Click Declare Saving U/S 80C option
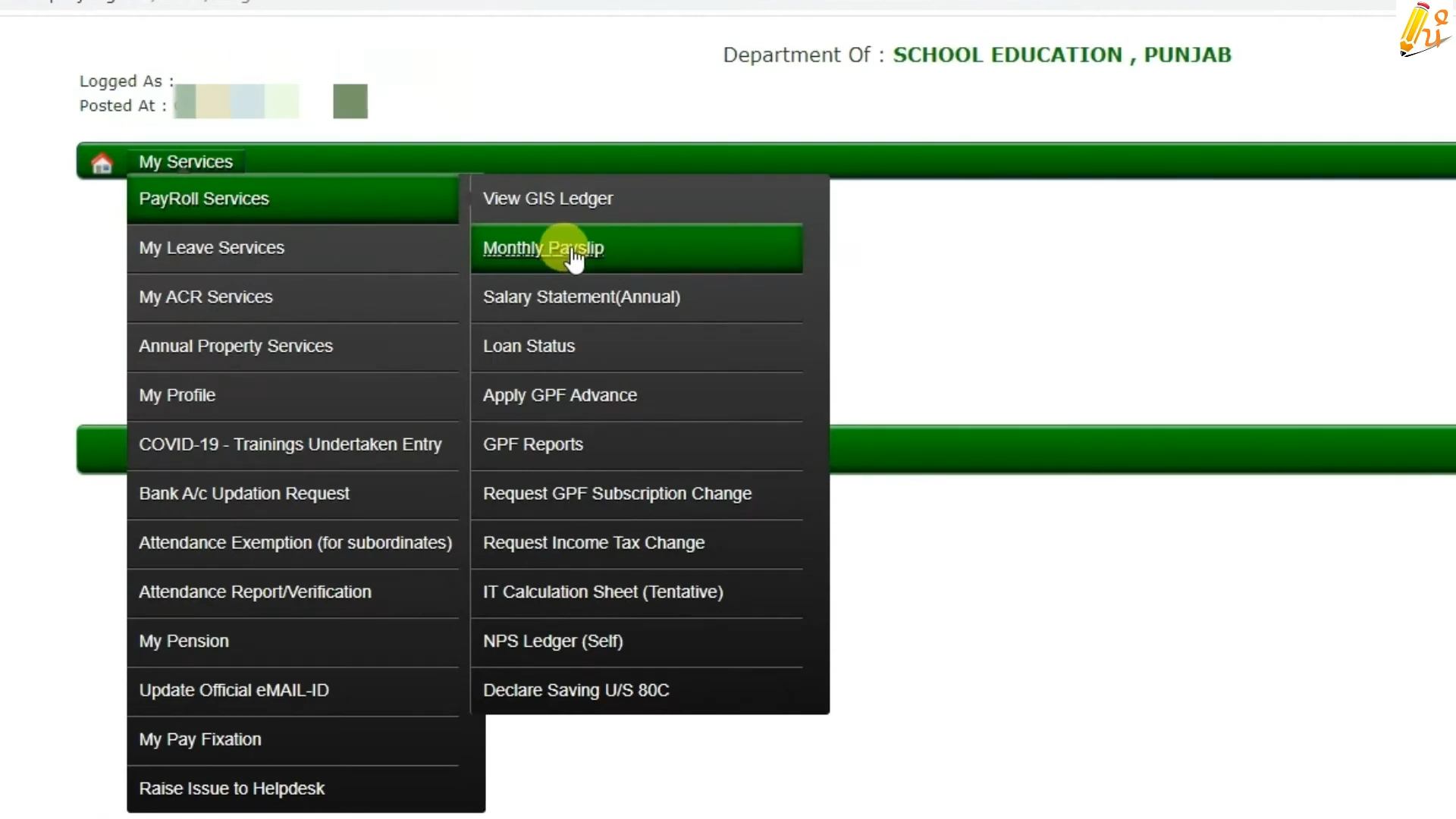Screen dimensions: 1456x819 pyautogui.click(x=576, y=690)
